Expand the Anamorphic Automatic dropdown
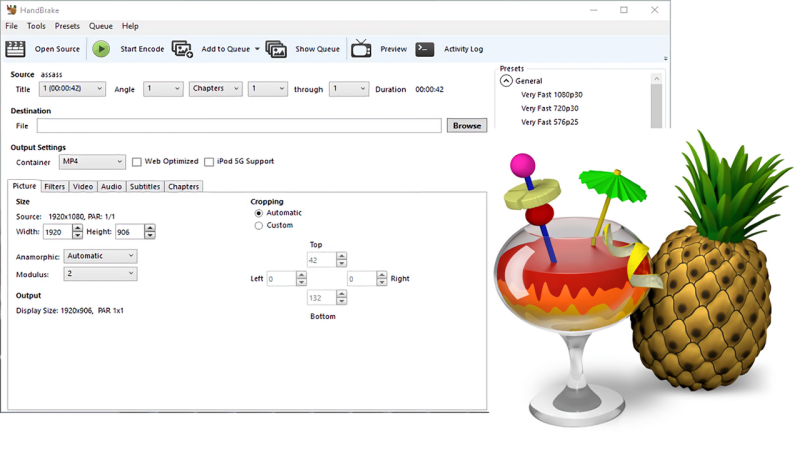This screenshot has height=450, width=800. [x=100, y=256]
